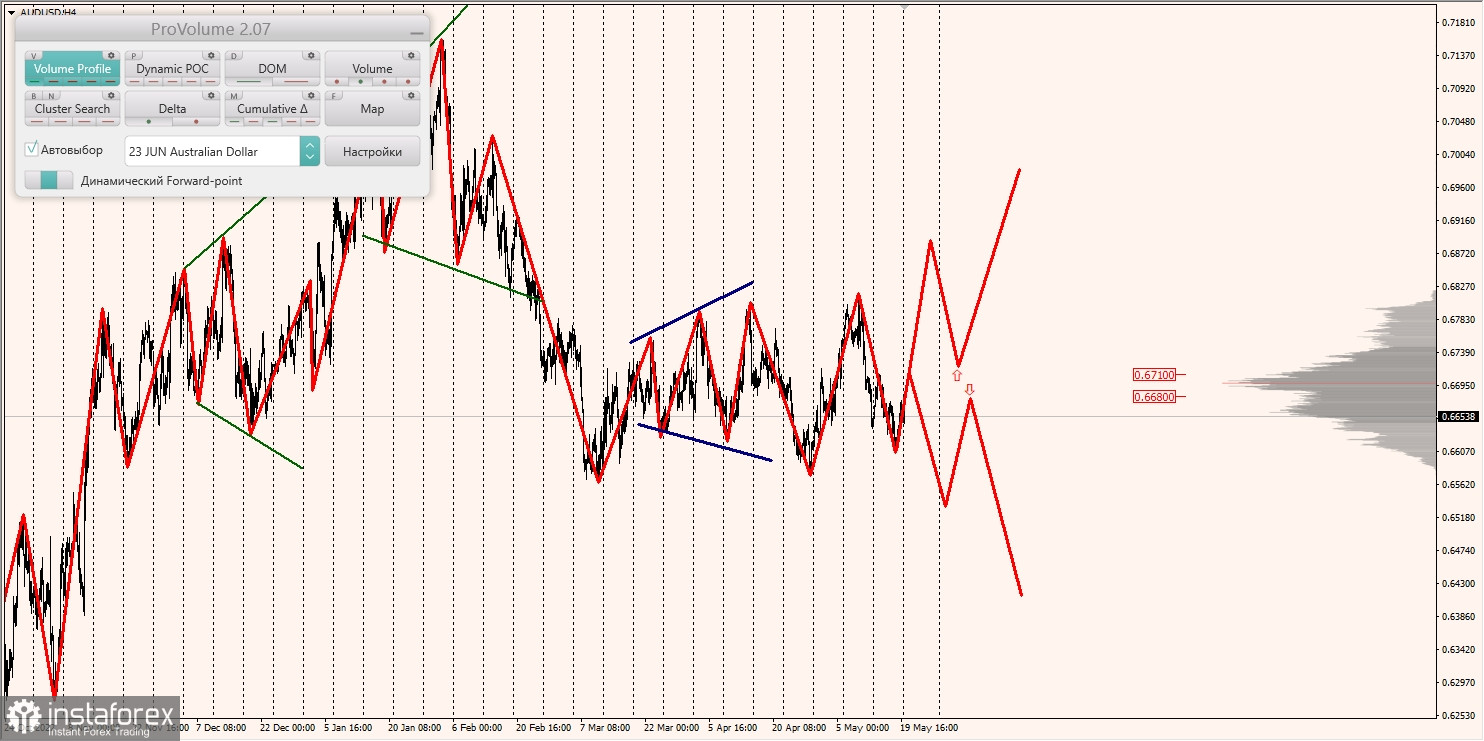
Task: Click the 6 Feb 00:00 time label
Action: pos(477,728)
